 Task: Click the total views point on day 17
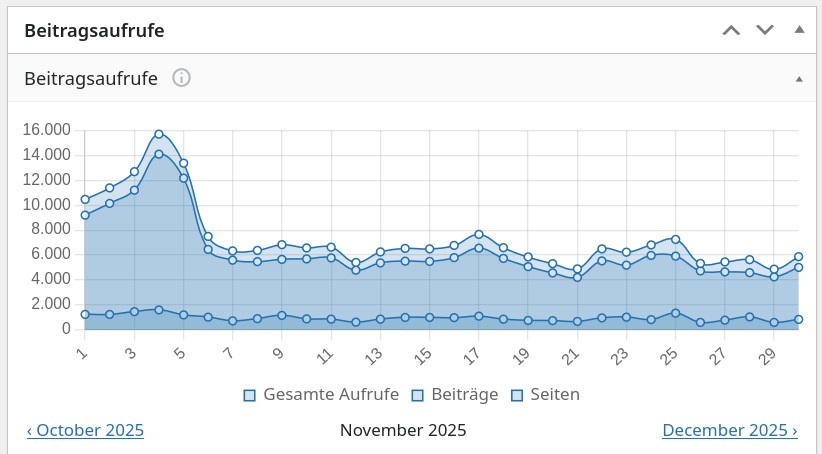click(x=479, y=234)
